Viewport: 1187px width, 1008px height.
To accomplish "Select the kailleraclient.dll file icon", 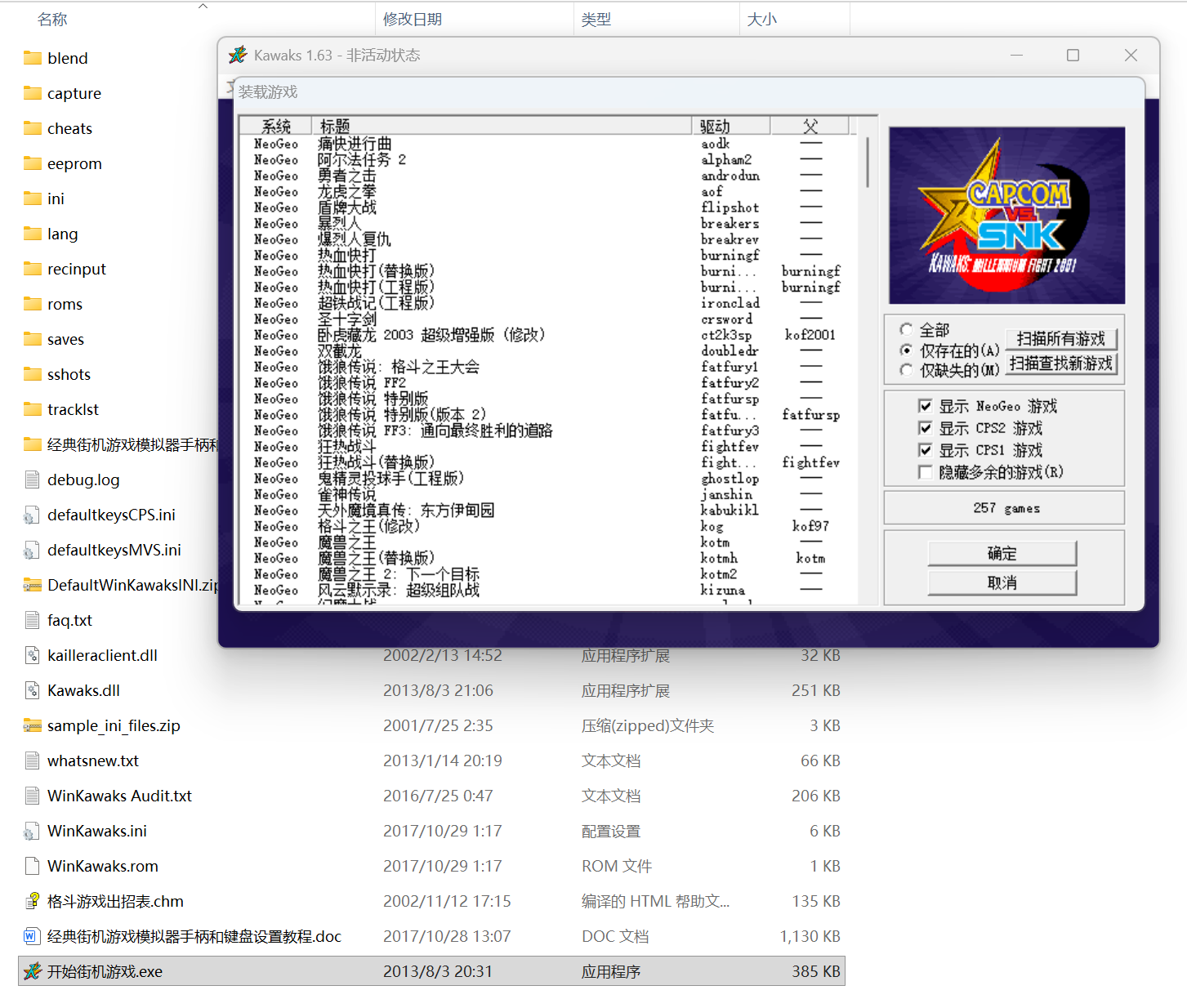I will tap(33, 655).
